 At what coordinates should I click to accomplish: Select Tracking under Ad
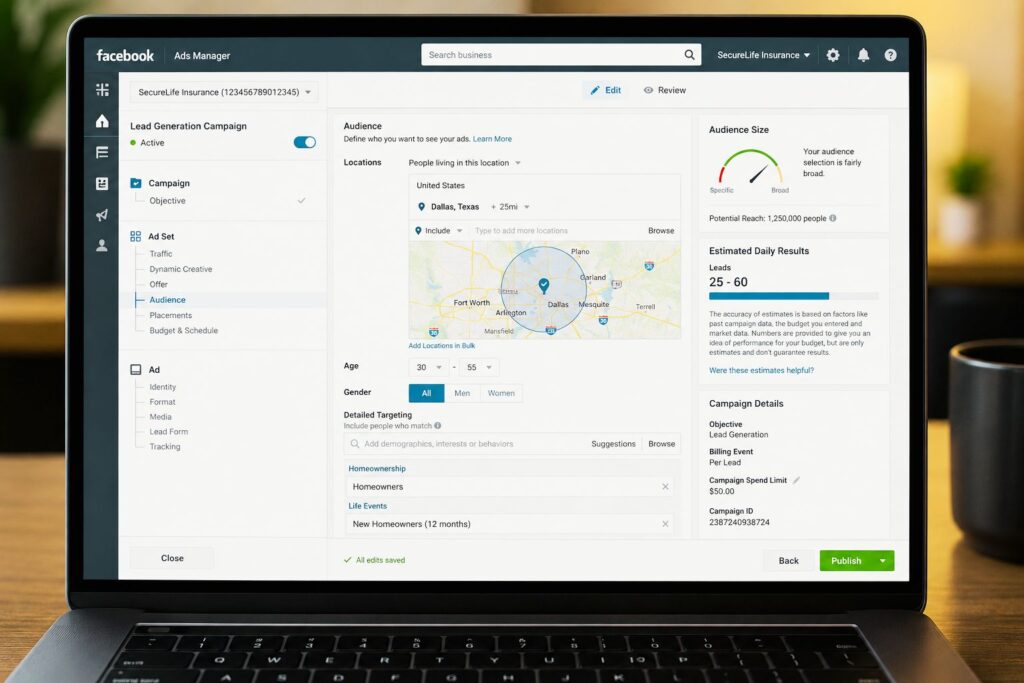(165, 447)
